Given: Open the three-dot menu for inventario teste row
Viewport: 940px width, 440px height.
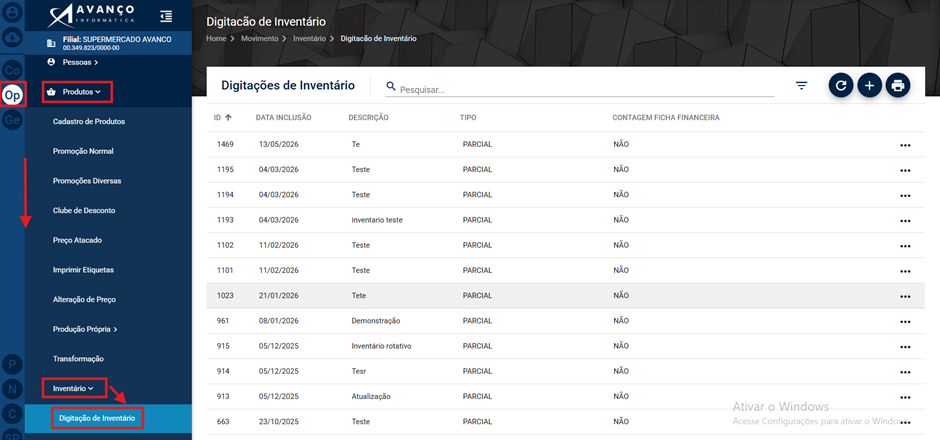Looking at the screenshot, I should pyautogui.click(x=905, y=221).
